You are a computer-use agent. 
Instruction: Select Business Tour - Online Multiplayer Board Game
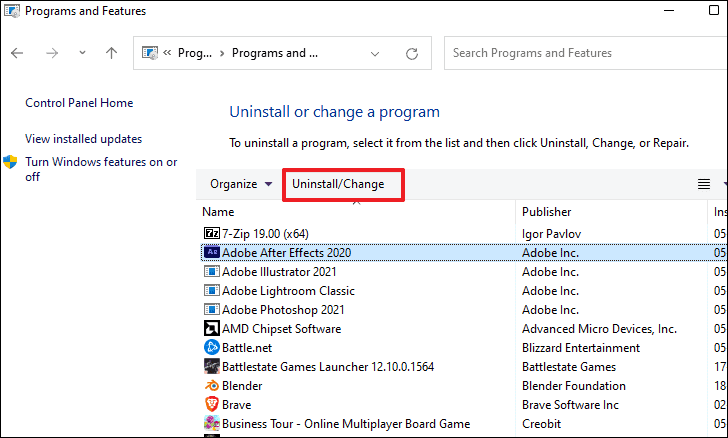tap(346, 424)
